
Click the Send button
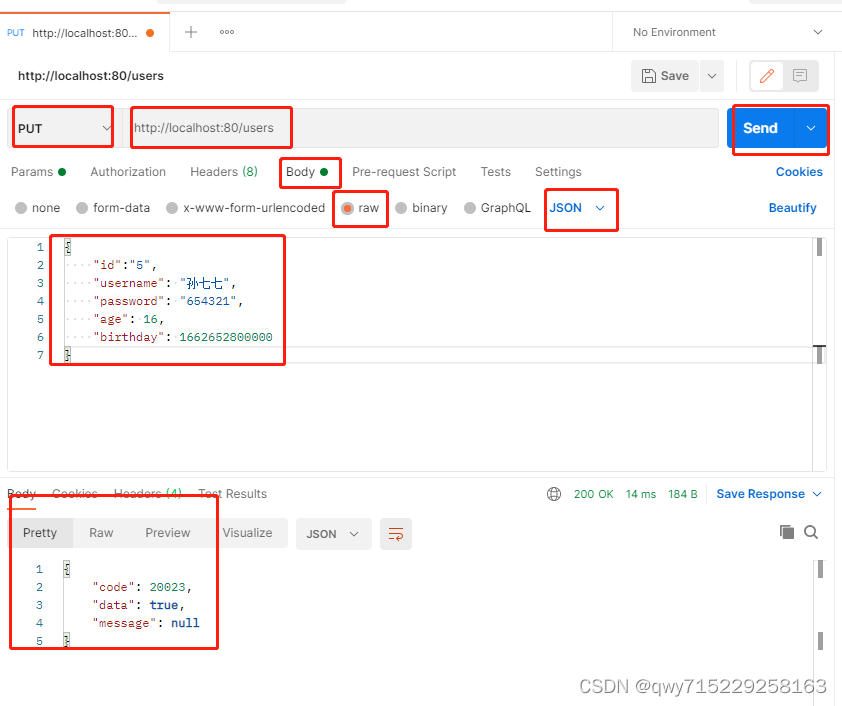[x=760, y=128]
